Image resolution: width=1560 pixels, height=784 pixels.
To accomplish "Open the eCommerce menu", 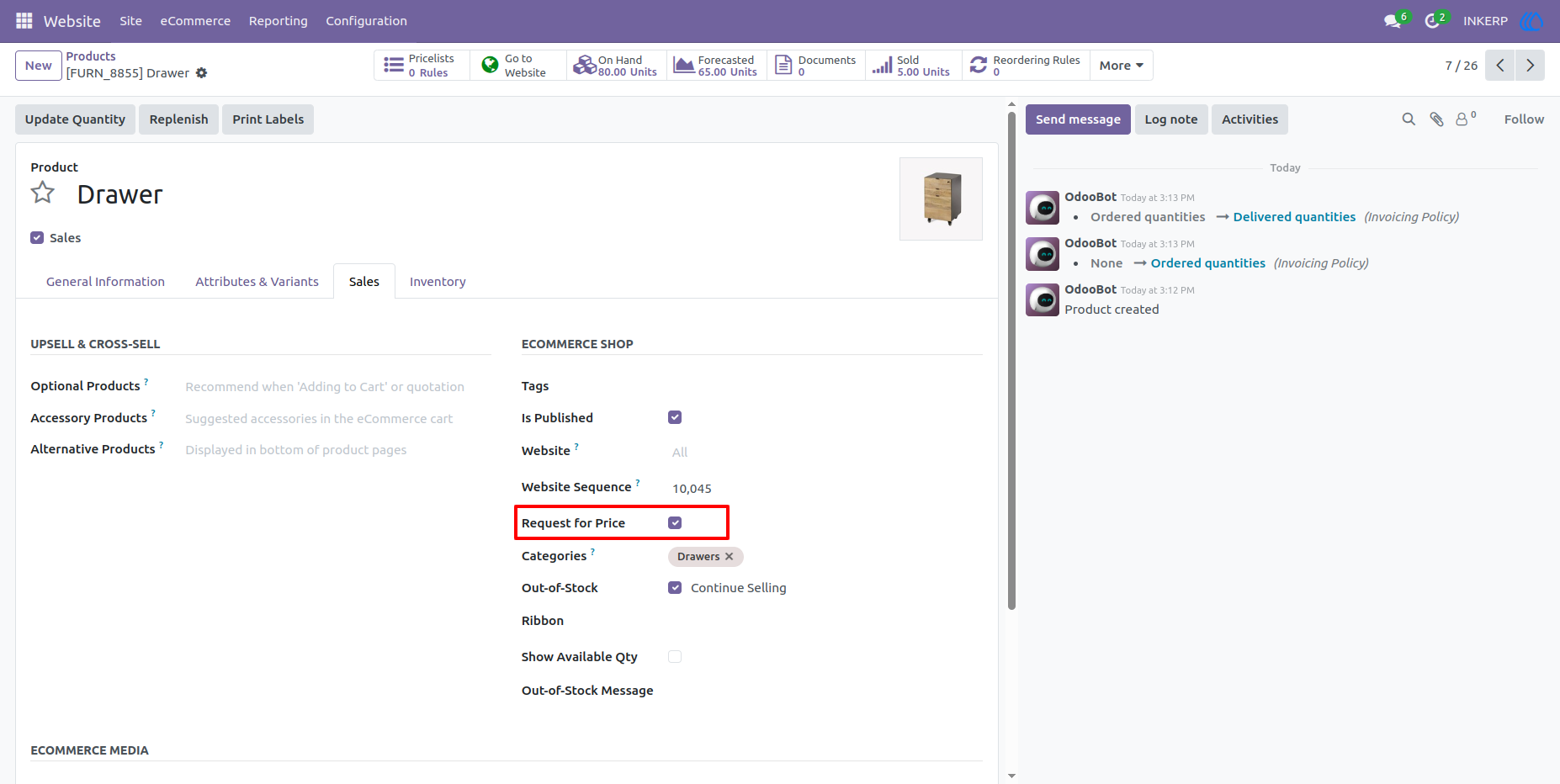I will click(x=195, y=21).
